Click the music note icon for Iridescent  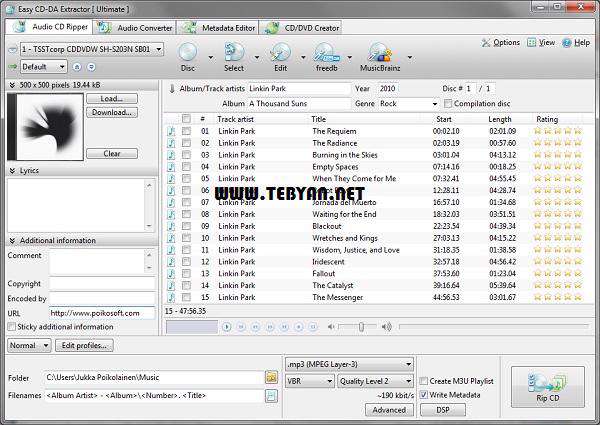point(171,262)
